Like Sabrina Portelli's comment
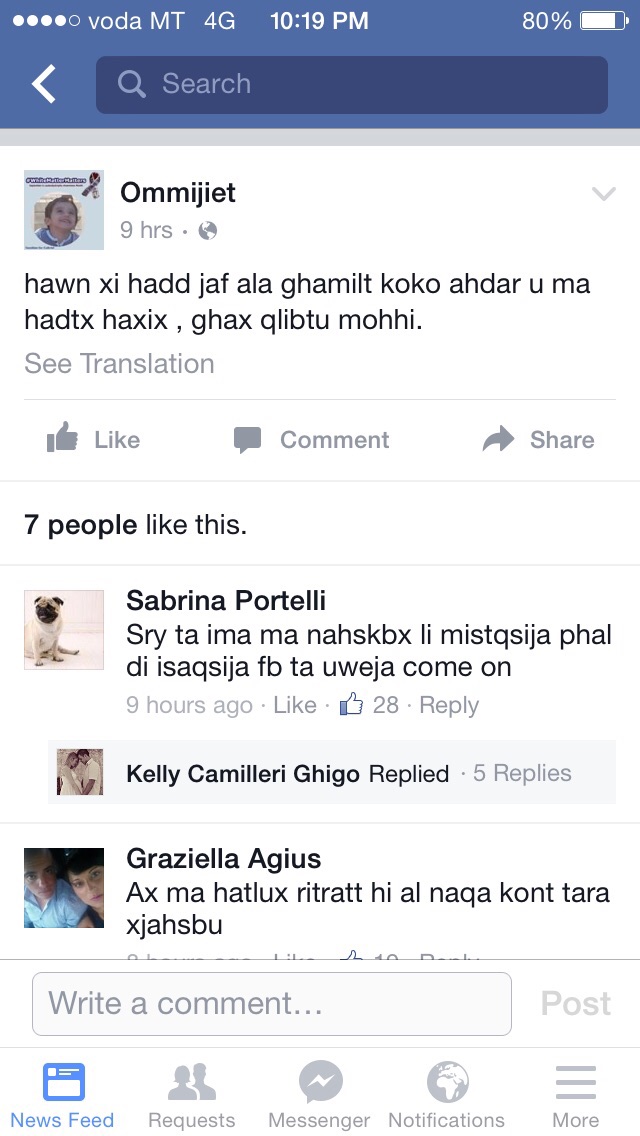Viewport: 640px width, 1136px height. click(294, 705)
